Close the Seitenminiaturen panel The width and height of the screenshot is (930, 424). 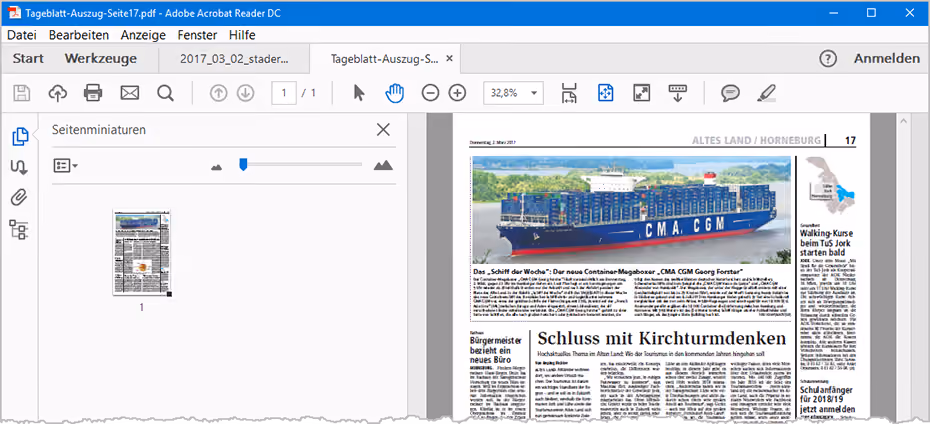[x=383, y=130]
